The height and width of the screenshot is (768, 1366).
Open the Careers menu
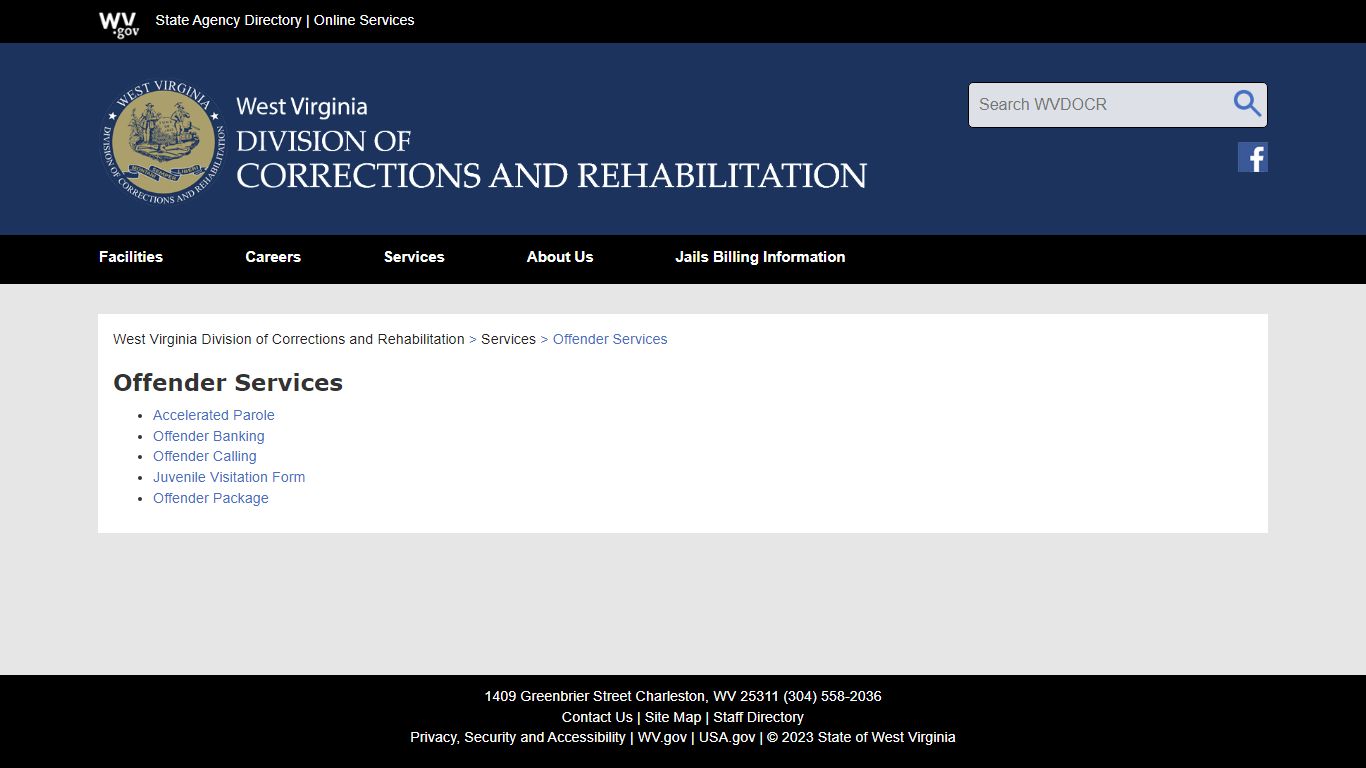click(x=273, y=257)
